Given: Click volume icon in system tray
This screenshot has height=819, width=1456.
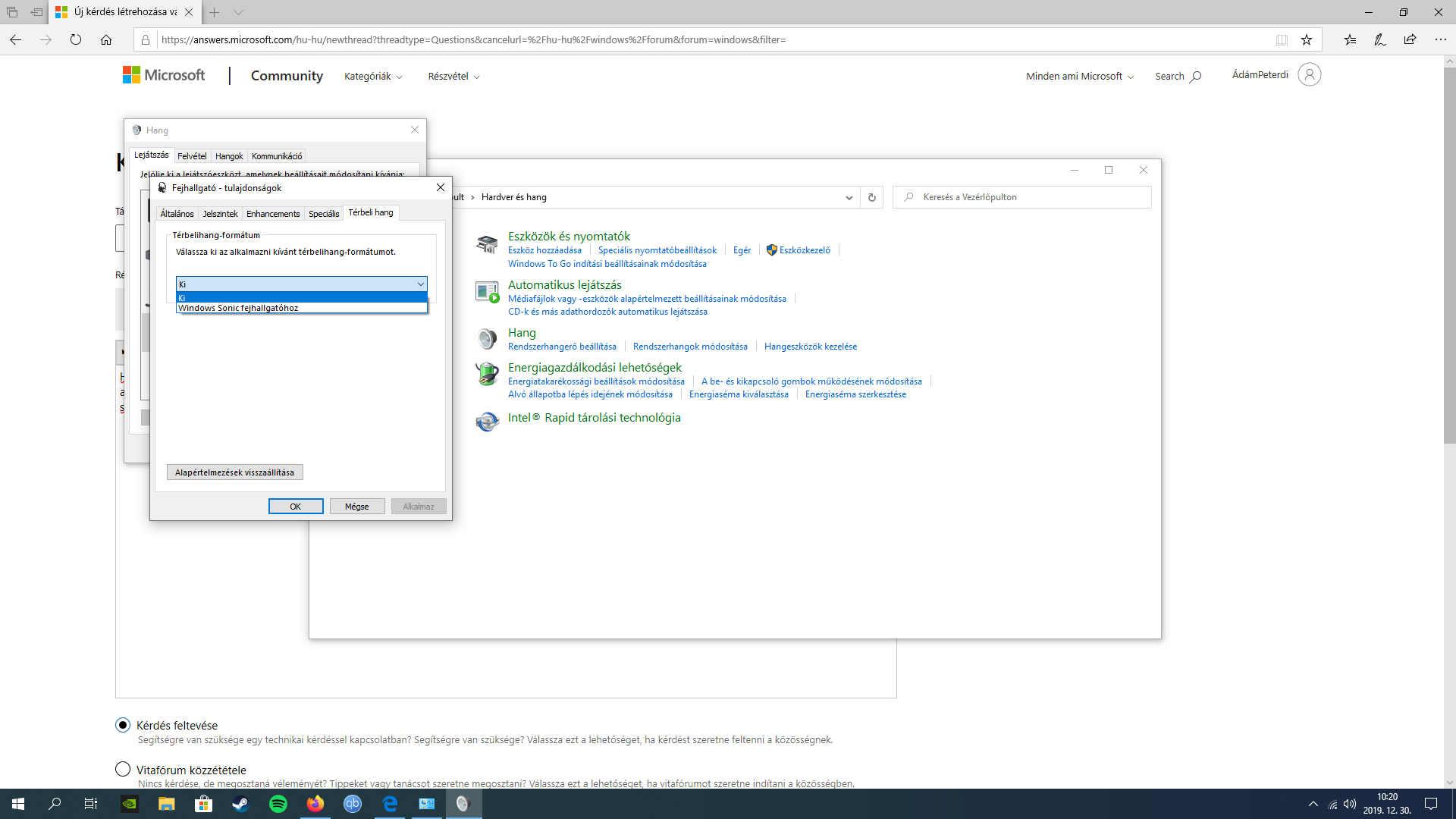Looking at the screenshot, I should [x=1350, y=804].
